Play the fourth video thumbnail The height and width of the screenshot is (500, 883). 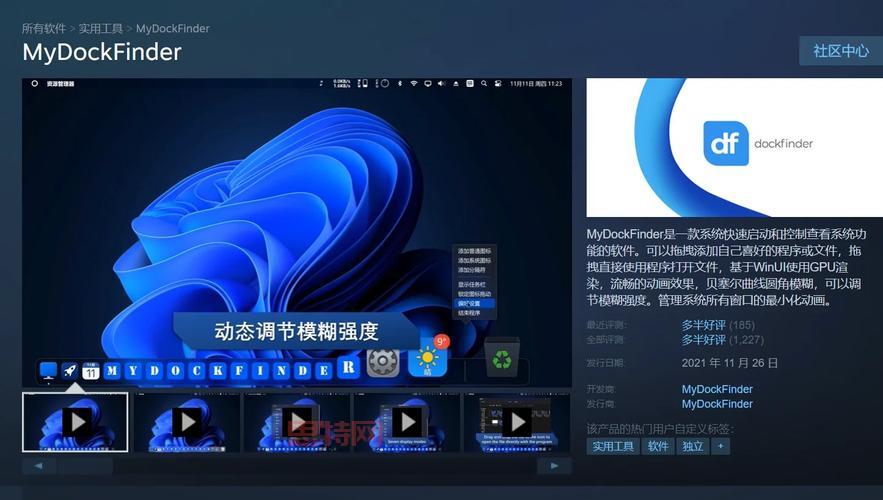tap(407, 422)
